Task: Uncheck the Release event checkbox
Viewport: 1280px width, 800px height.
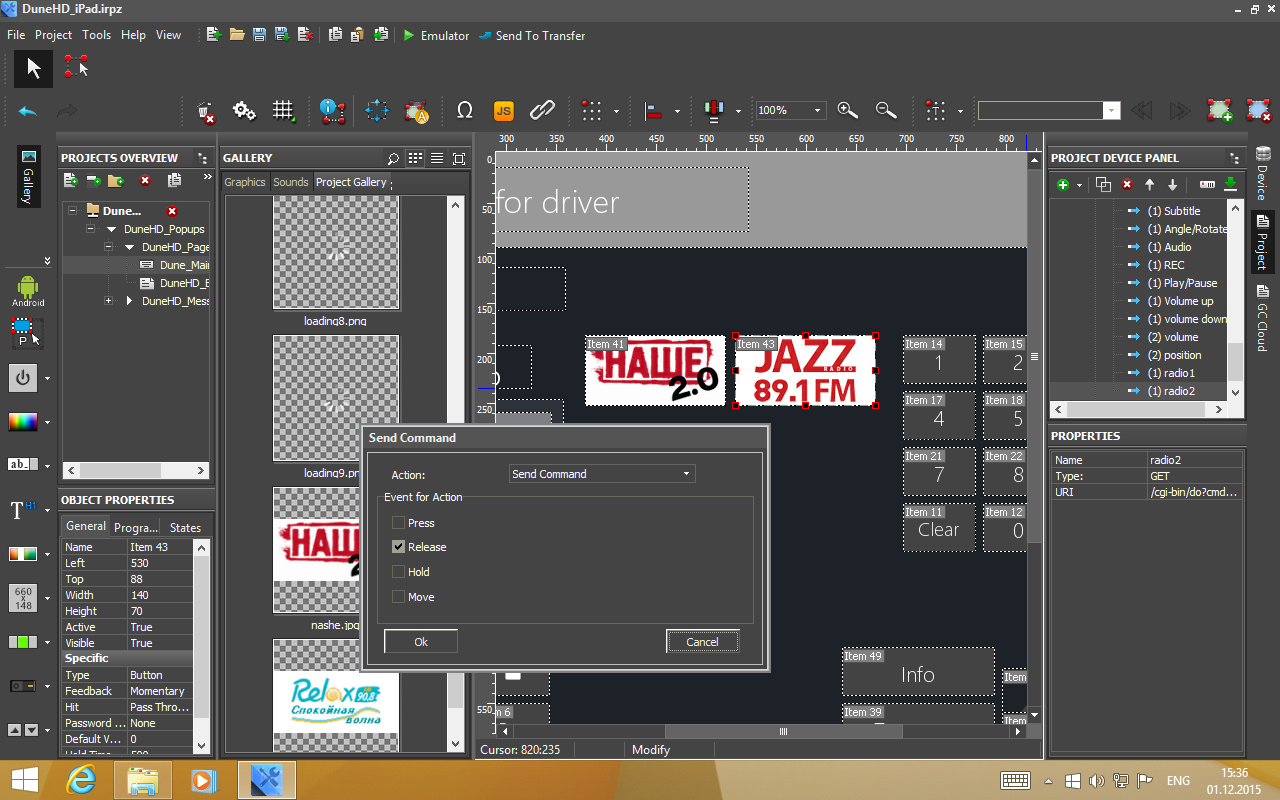Action: (x=399, y=547)
